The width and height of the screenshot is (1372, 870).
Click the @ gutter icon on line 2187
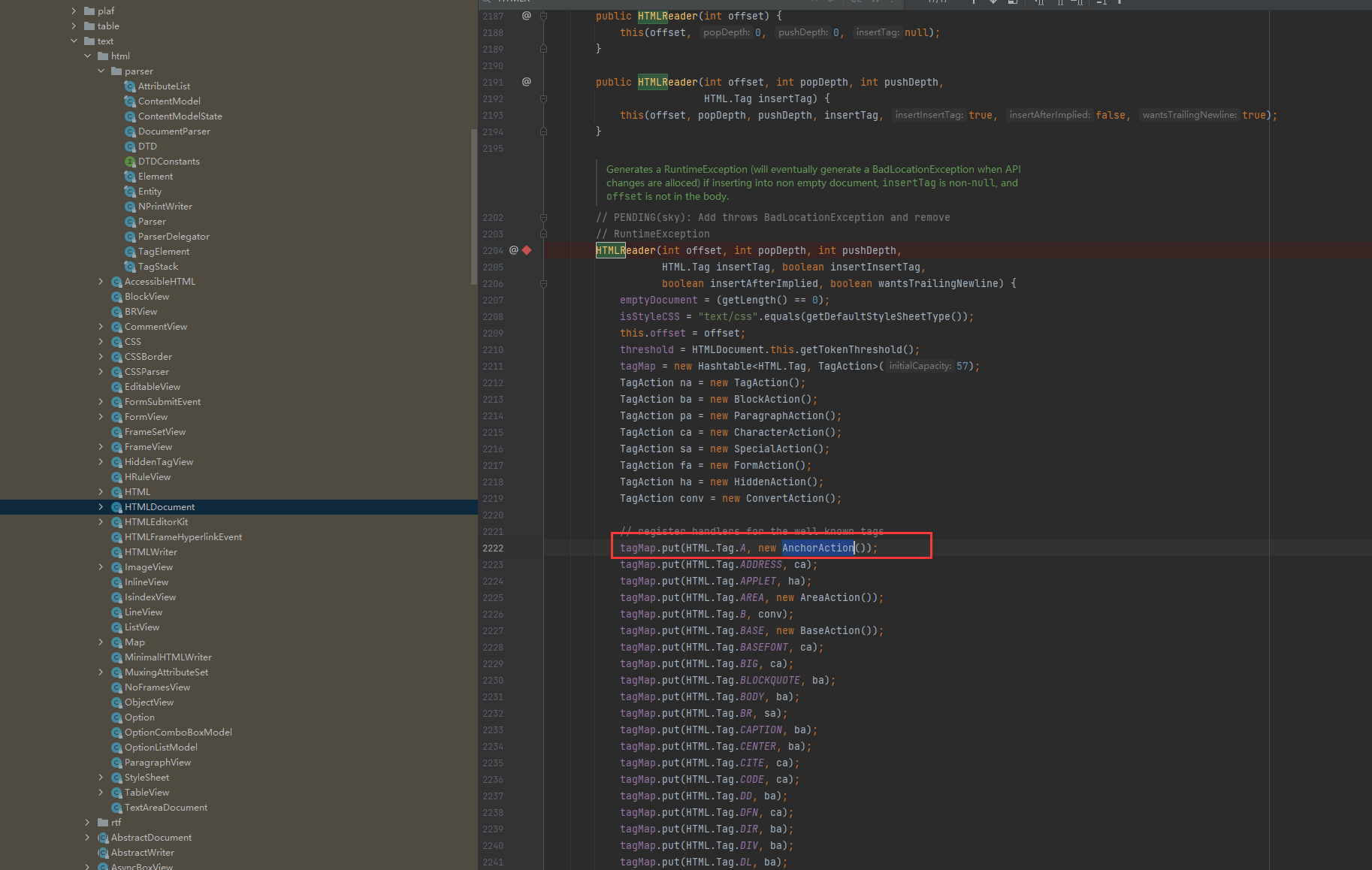click(527, 16)
